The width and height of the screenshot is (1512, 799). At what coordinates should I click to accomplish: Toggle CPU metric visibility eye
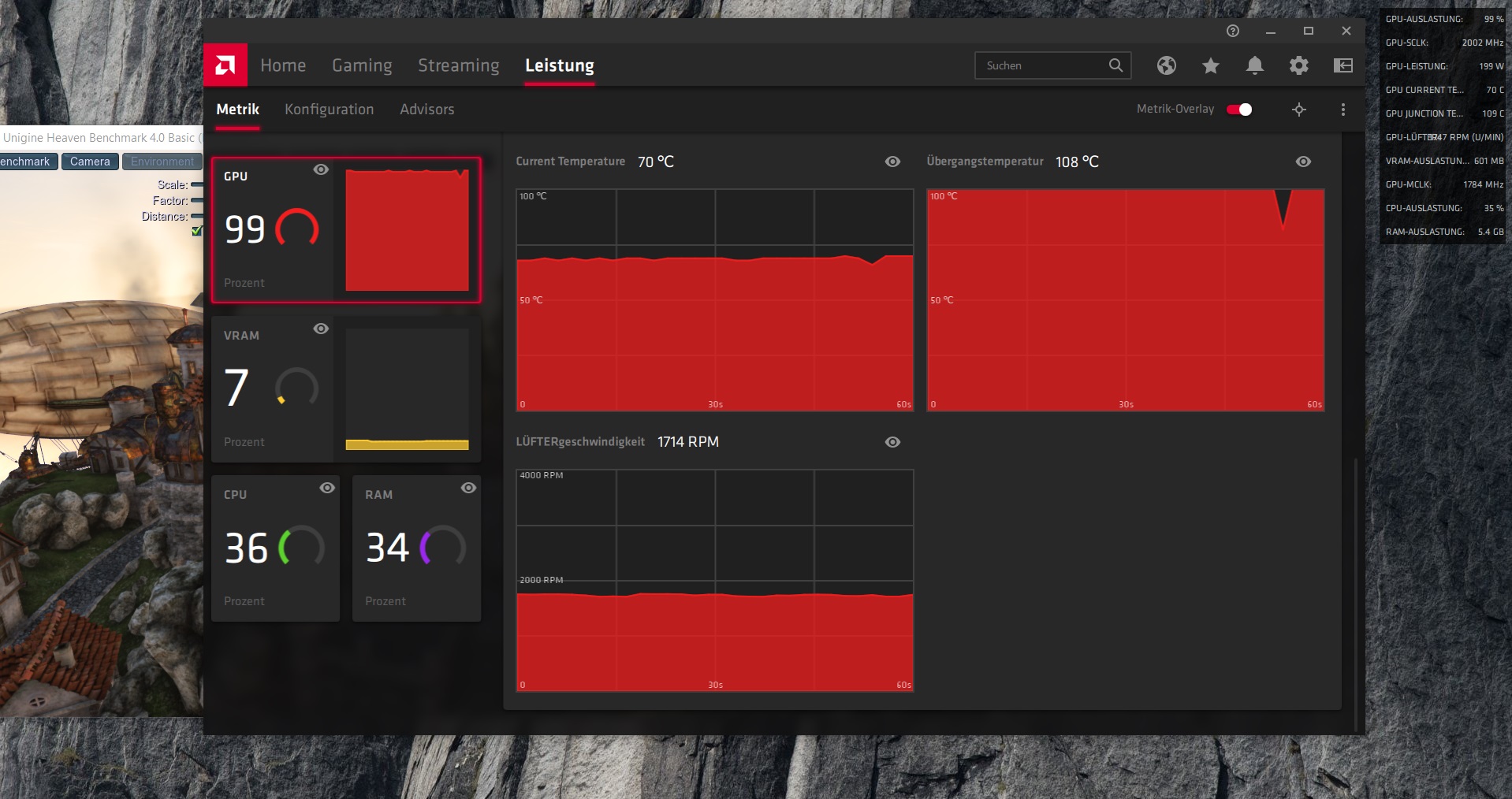[327, 488]
